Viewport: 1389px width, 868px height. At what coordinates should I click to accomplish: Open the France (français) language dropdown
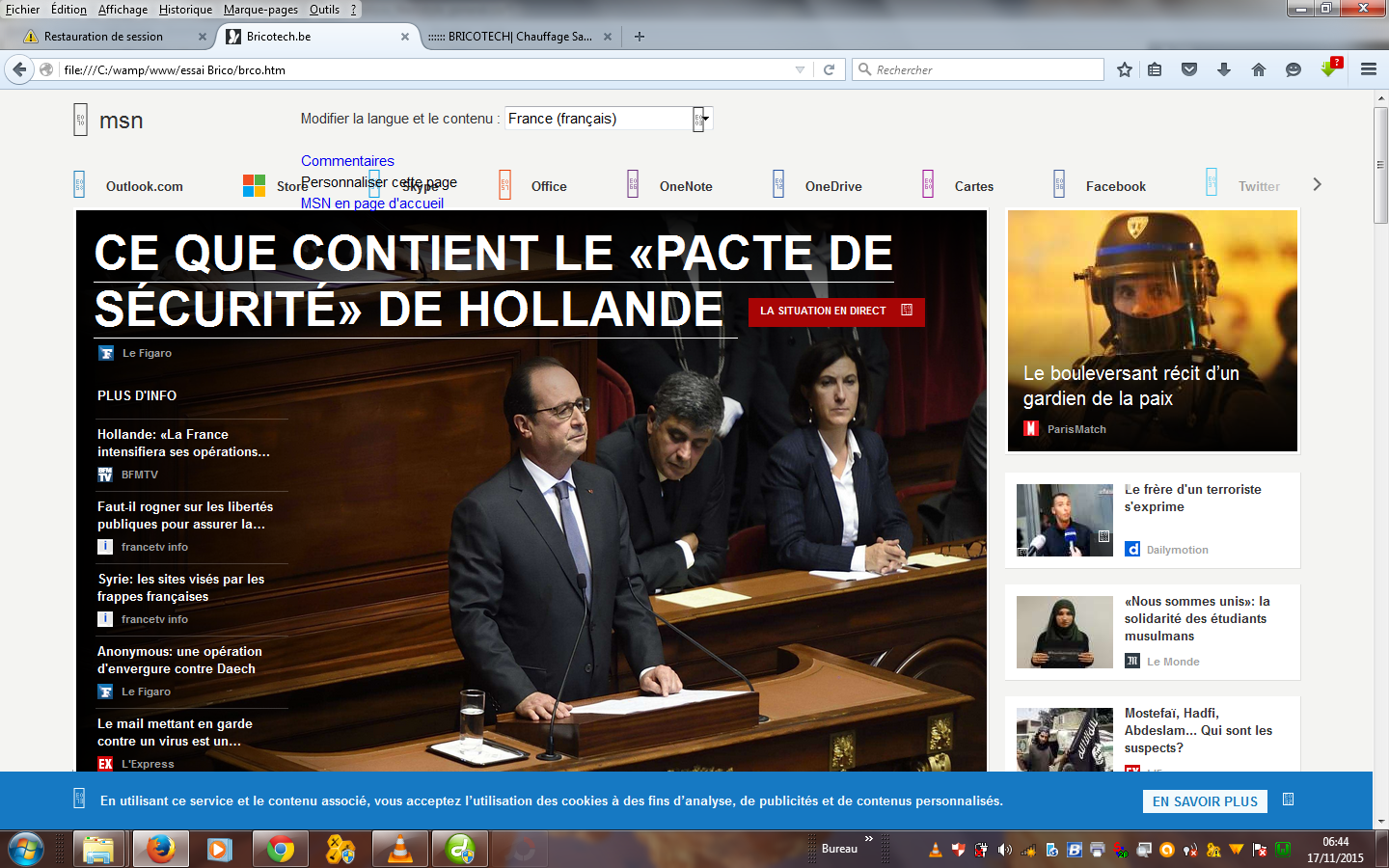[x=609, y=119]
